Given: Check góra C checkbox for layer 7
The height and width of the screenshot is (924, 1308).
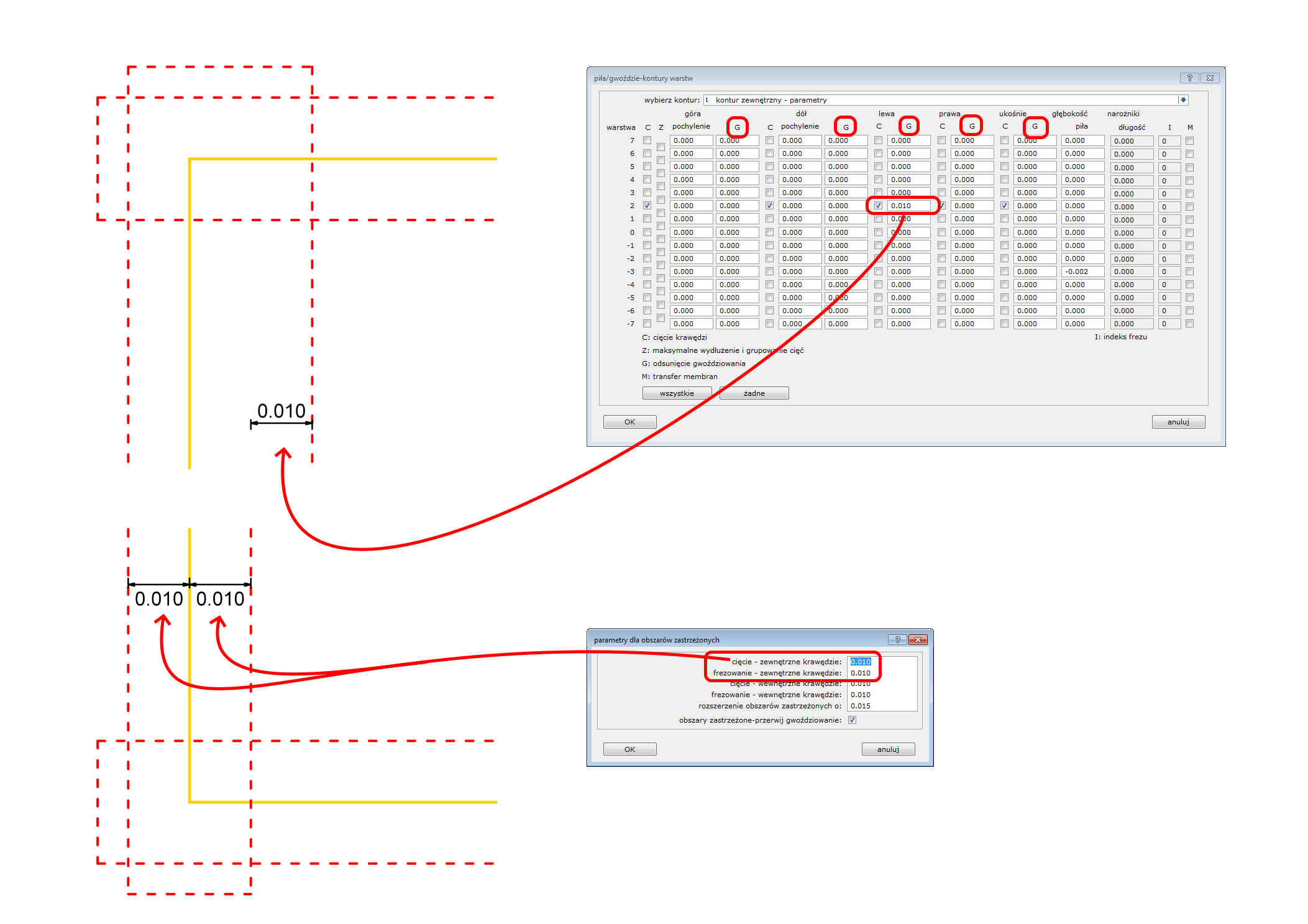Looking at the screenshot, I should [x=647, y=140].
